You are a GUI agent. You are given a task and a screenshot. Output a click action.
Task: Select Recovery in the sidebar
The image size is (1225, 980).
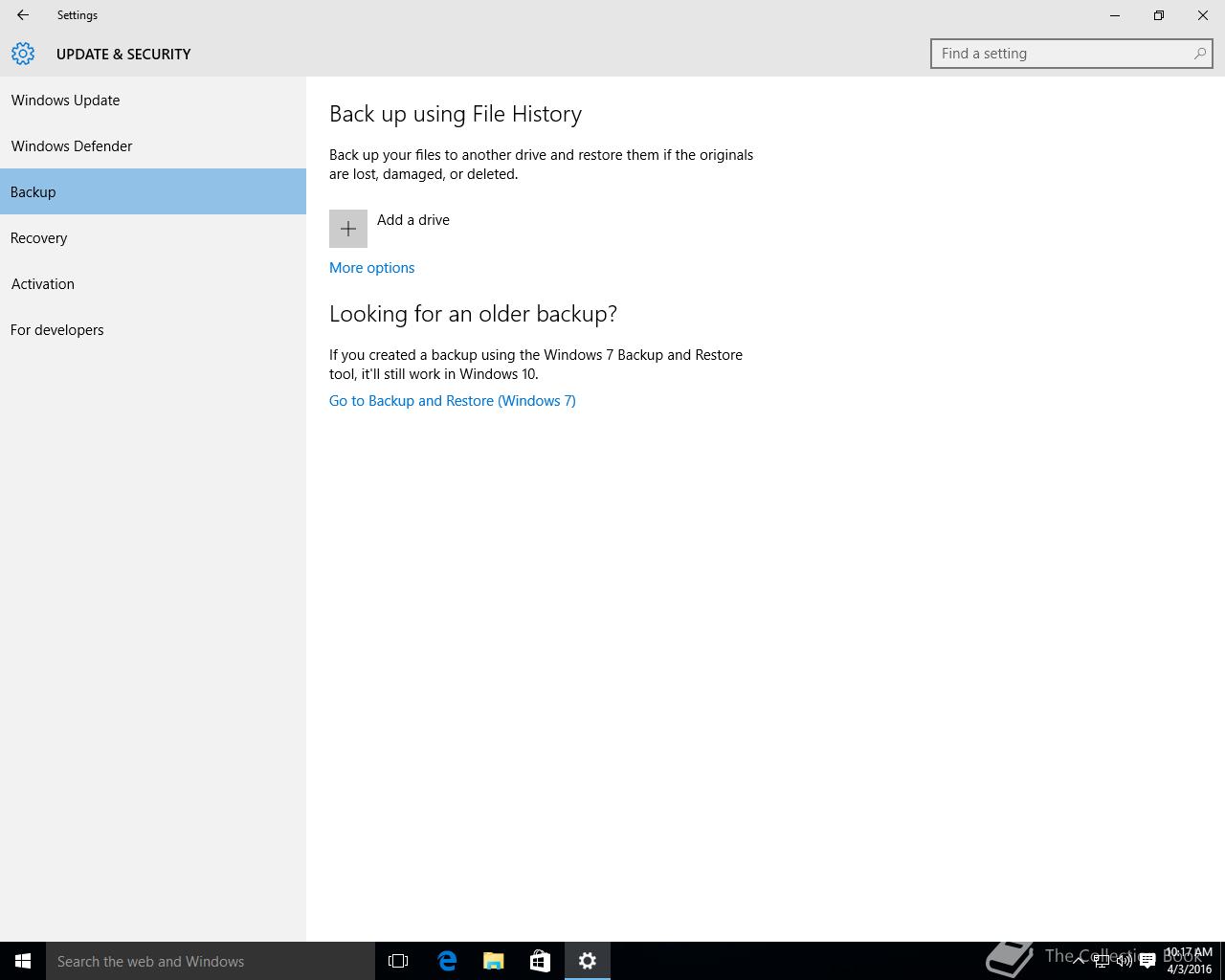coord(153,238)
